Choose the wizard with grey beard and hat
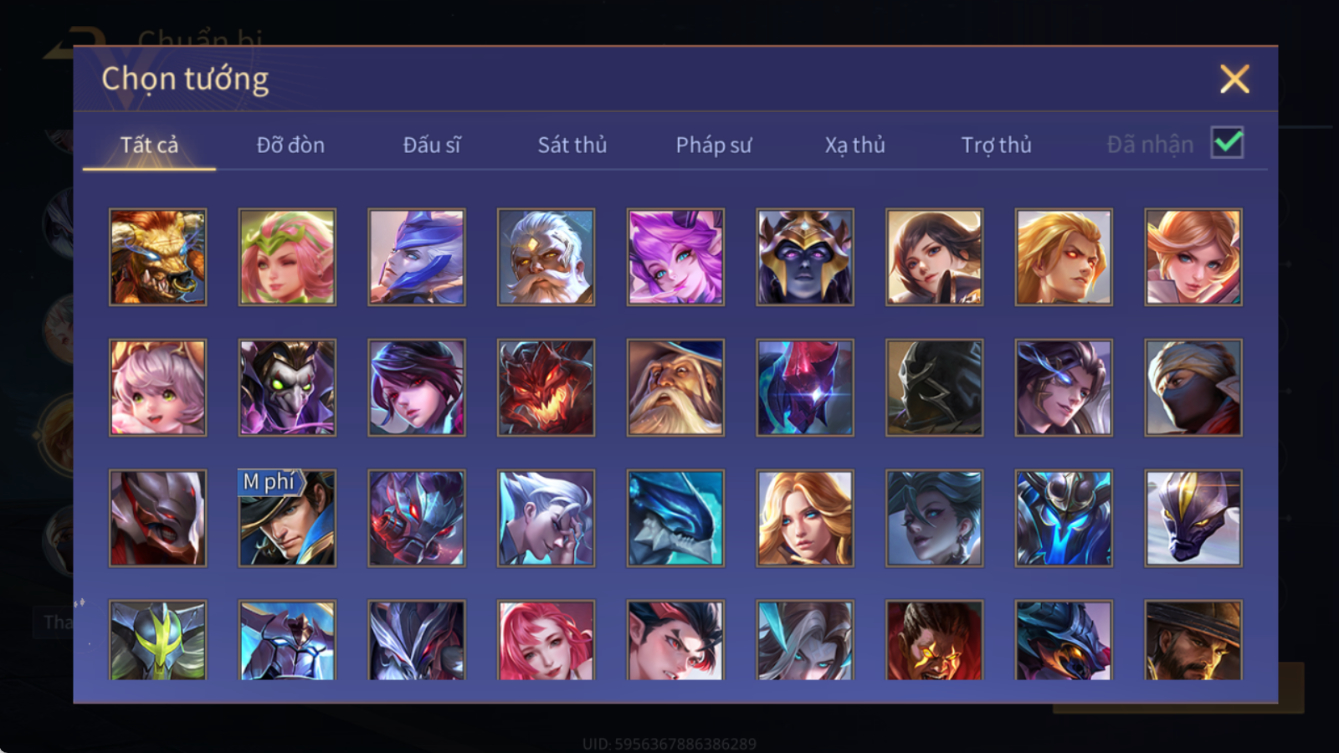The height and width of the screenshot is (753, 1339). pos(675,388)
